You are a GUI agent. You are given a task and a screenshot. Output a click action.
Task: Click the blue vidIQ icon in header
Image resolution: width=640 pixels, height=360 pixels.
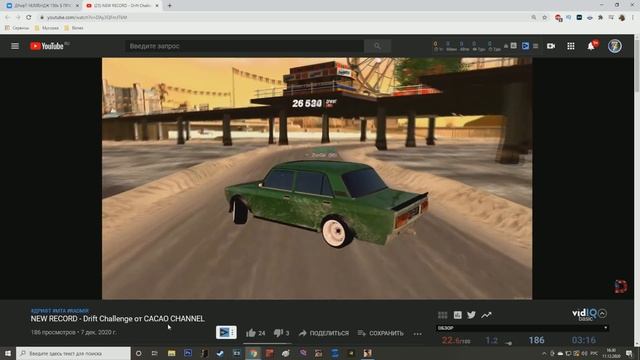(x=525, y=46)
